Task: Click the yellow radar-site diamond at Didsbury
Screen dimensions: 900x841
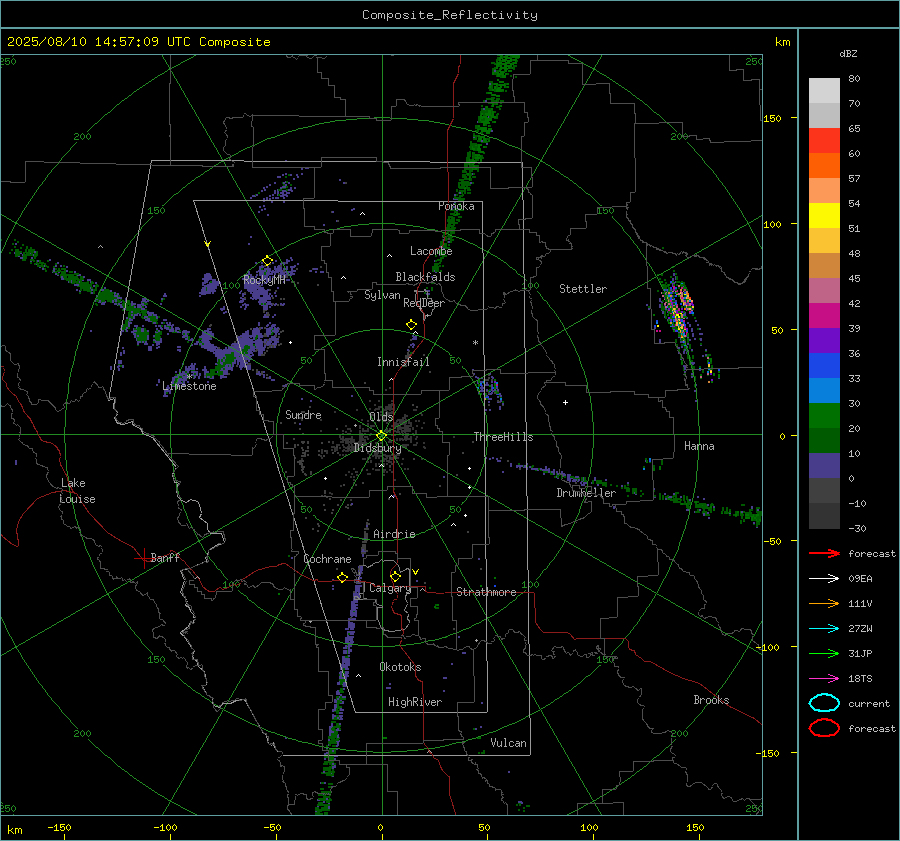Action: [x=382, y=436]
